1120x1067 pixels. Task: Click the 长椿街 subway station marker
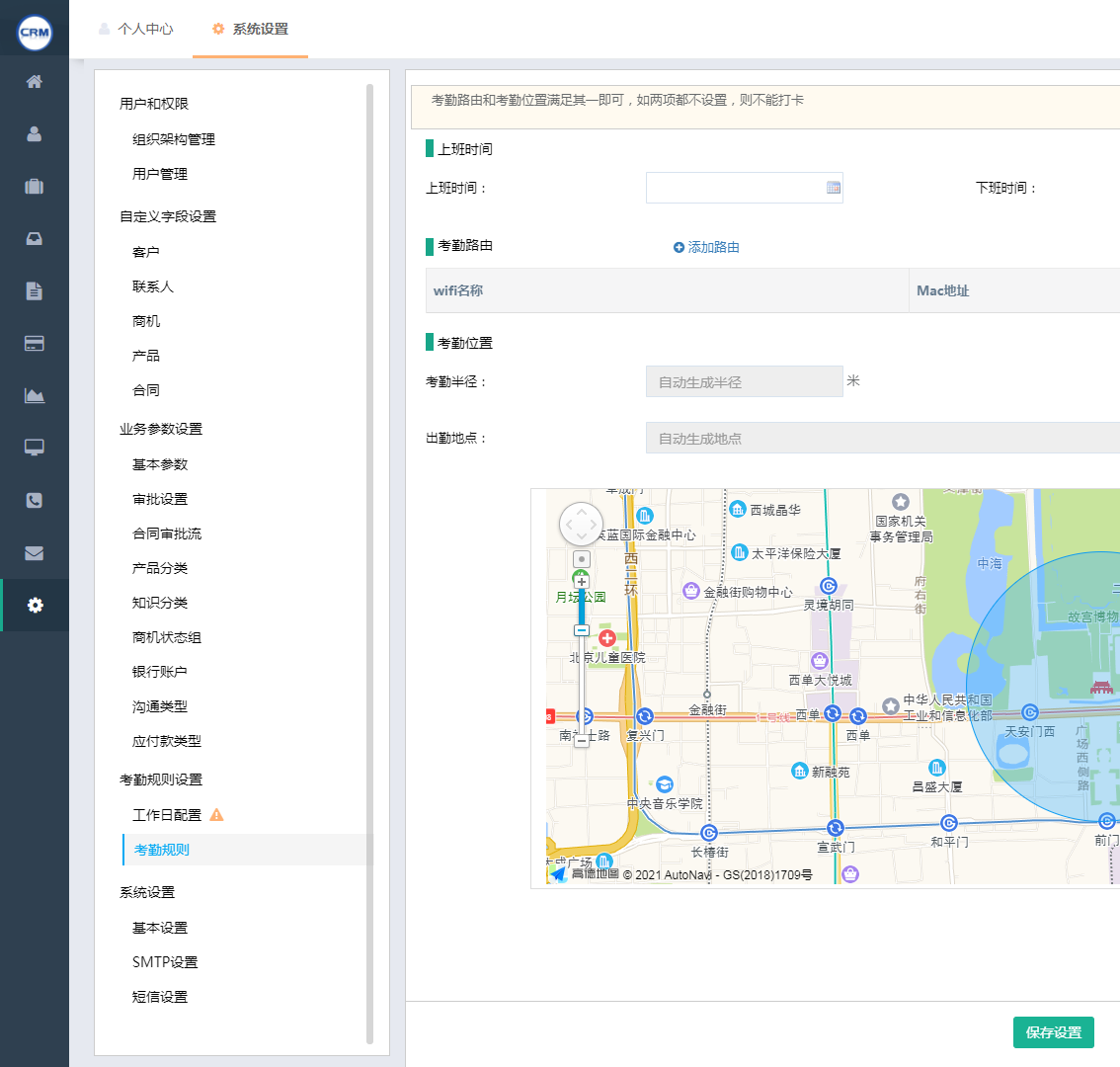click(708, 833)
